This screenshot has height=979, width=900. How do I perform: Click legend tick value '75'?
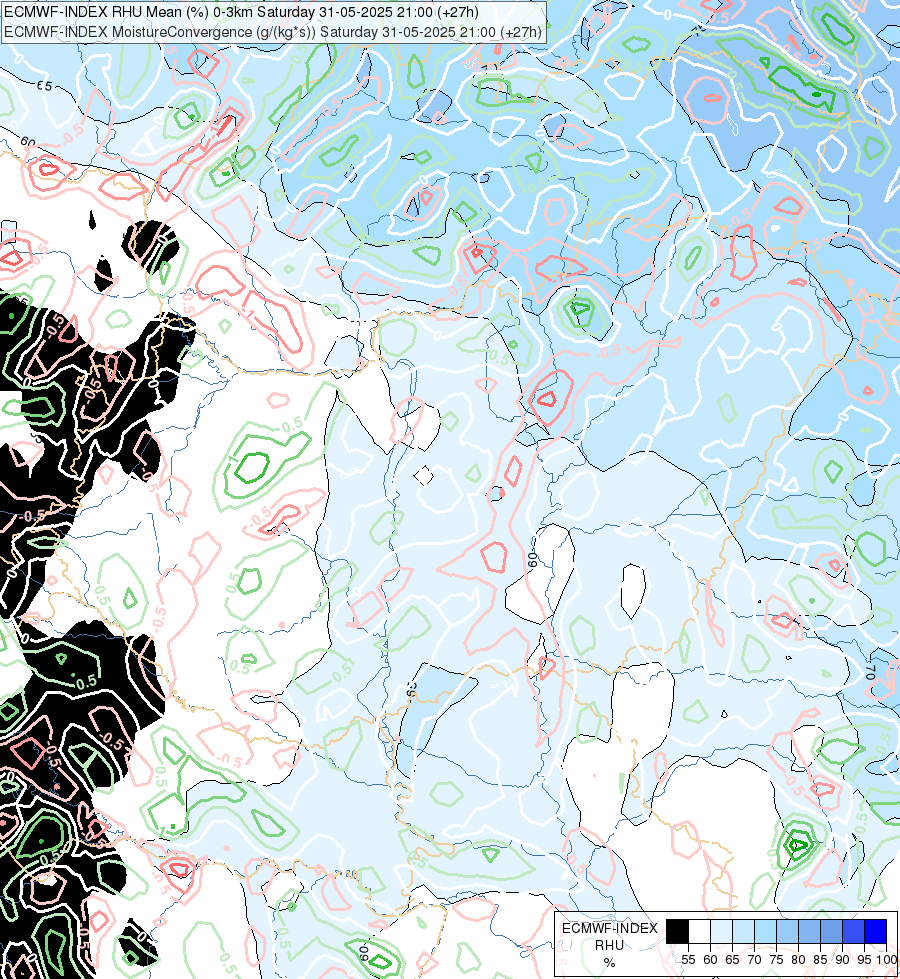[x=776, y=960]
